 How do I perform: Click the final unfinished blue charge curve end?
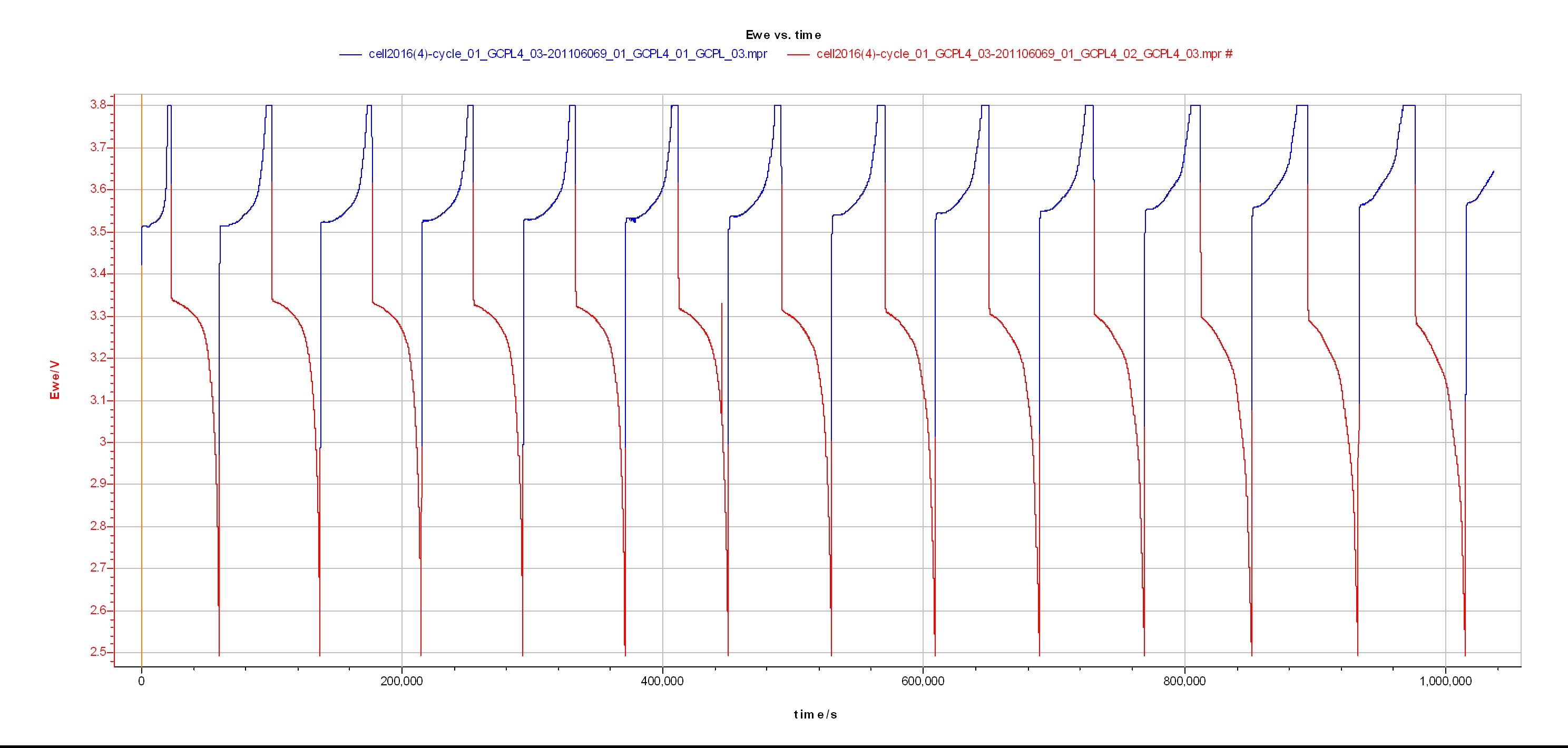[x=1493, y=172]
